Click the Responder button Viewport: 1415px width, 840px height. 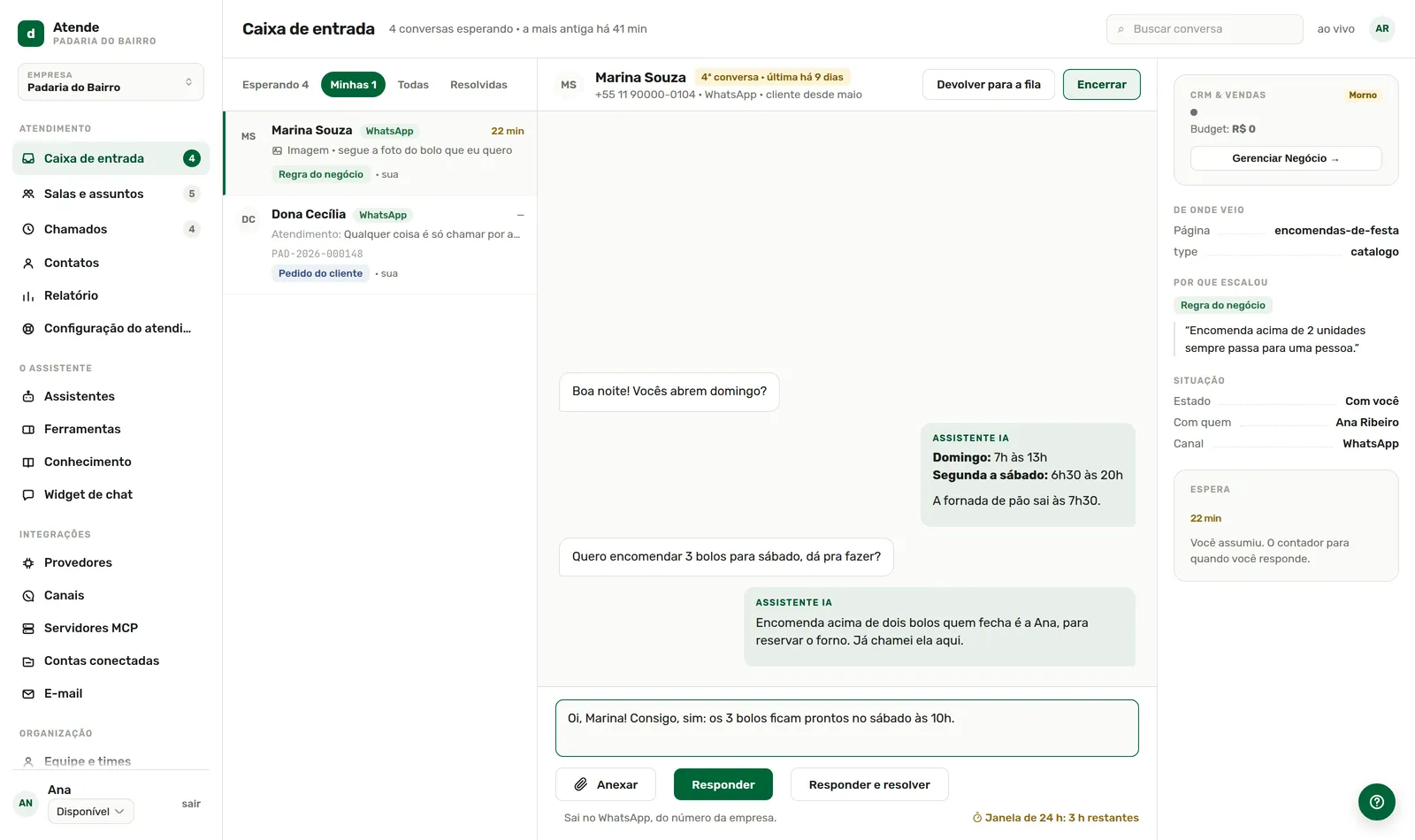click(x=723, y=784)
